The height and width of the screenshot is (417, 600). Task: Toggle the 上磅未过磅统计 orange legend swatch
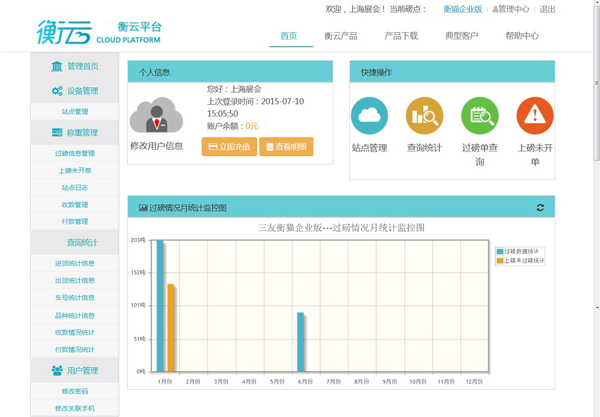coord(500,261)
